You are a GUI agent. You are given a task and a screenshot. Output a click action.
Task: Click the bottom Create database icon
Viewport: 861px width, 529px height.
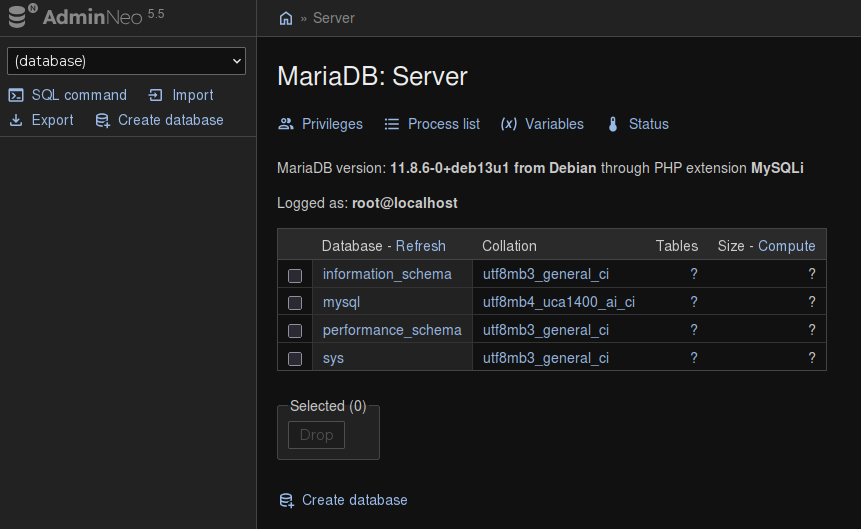coord(287,500)
